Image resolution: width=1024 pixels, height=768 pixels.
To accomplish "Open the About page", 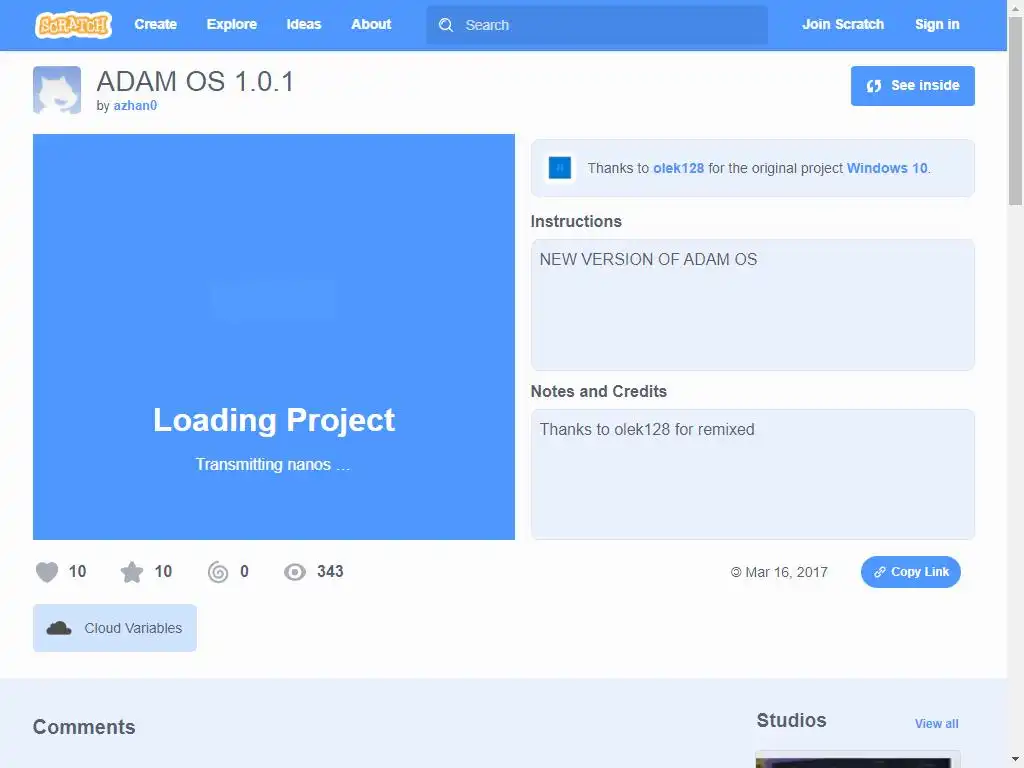I will (x=371, y=24).
